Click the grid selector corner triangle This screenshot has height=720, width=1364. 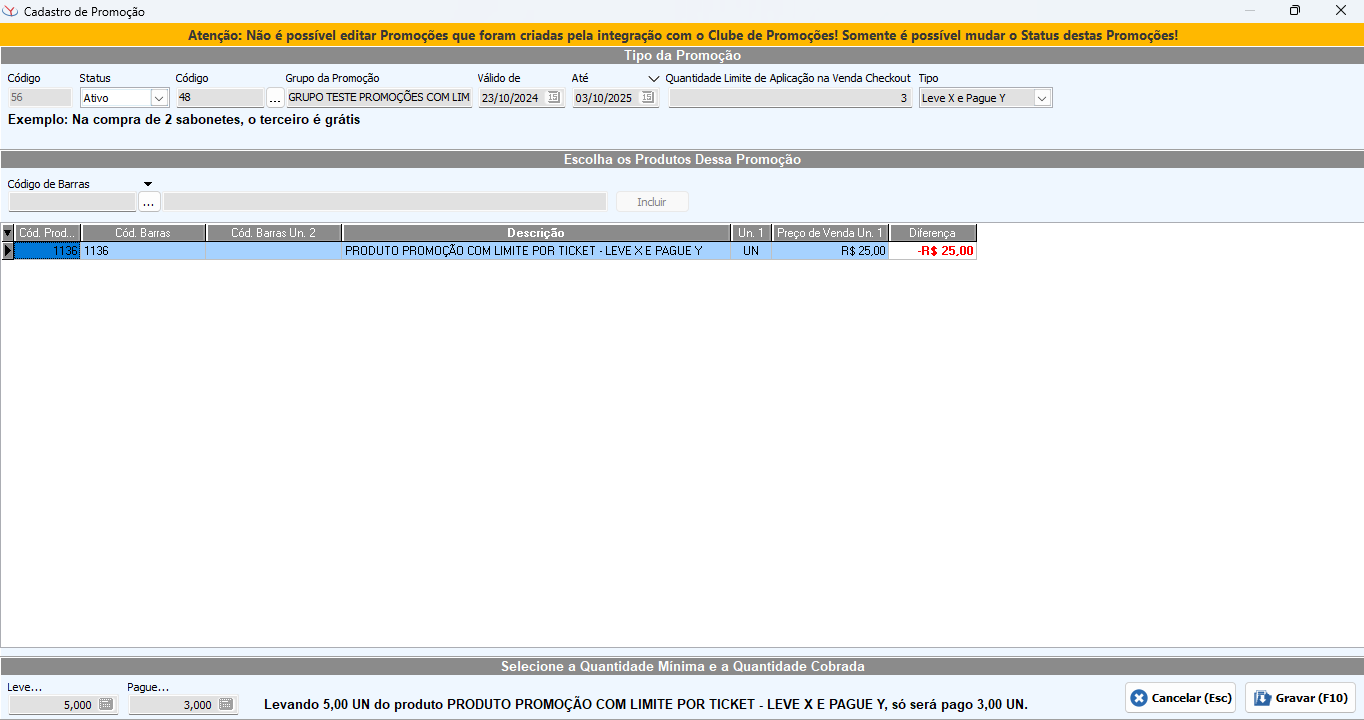[7, 233]
